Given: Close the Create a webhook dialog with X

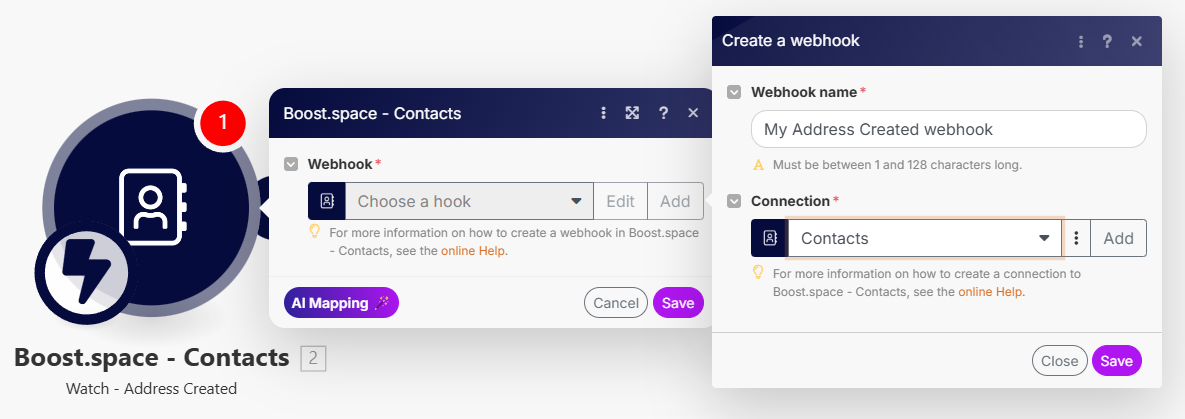Looking at the screenshot, I should (1136, 41).
